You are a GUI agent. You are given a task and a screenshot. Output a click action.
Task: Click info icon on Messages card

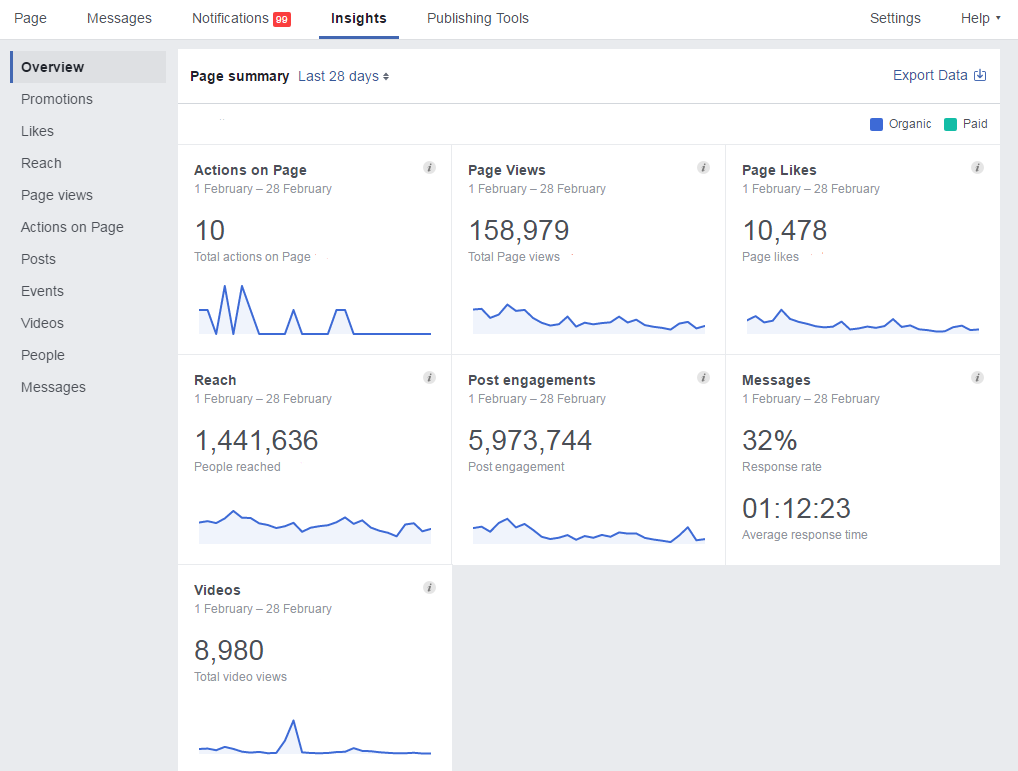coord(977,378)
